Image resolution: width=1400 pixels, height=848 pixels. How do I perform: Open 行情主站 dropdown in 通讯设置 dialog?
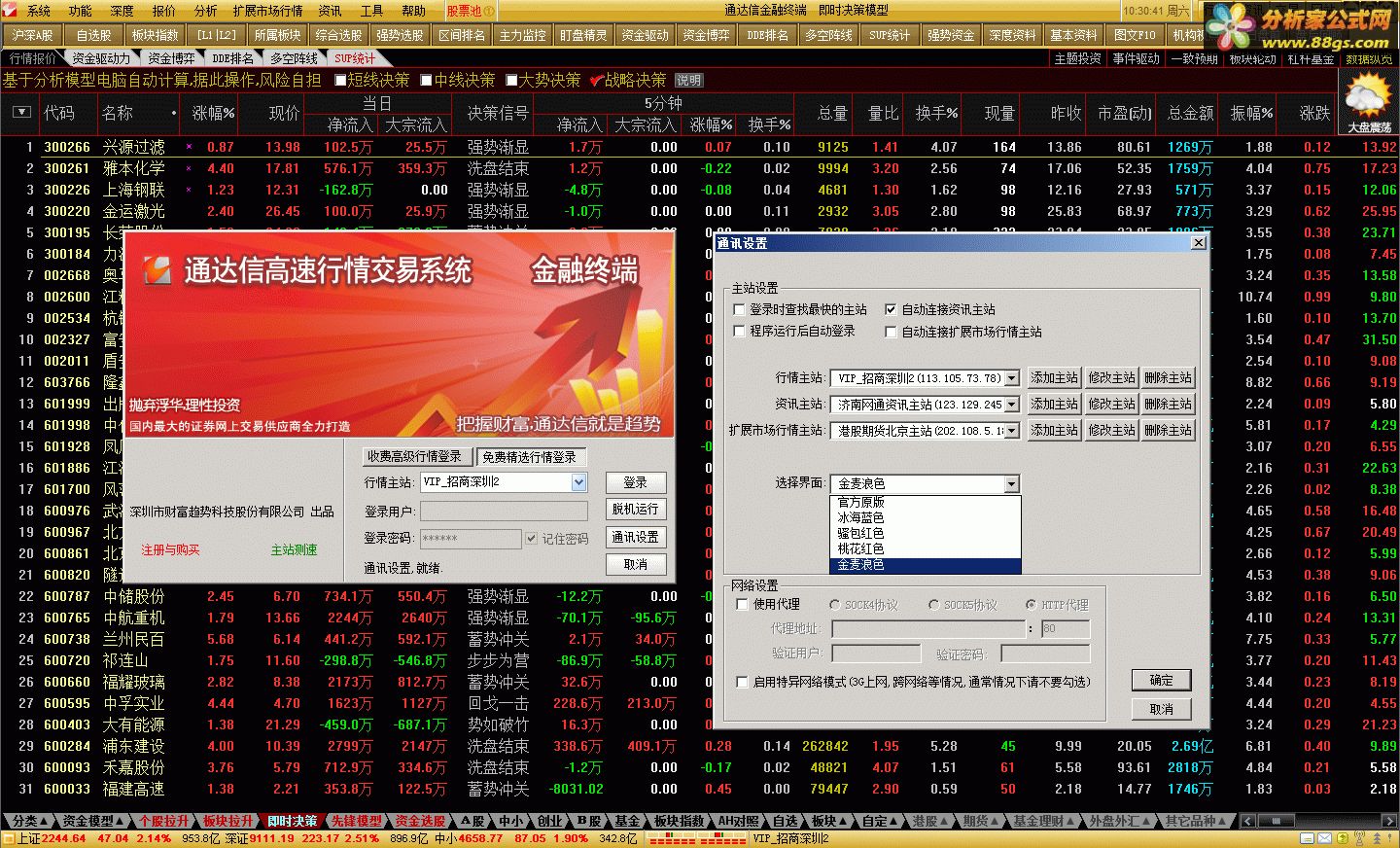pyautogui.click(x=1011, y=378)
